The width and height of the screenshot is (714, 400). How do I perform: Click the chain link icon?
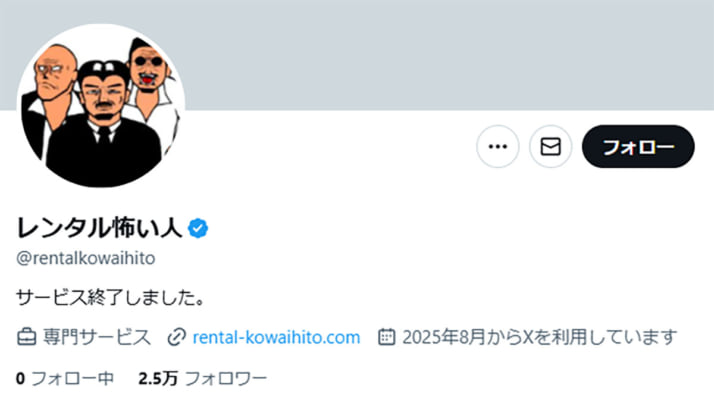pyautogui.click(x=177, y=337)
